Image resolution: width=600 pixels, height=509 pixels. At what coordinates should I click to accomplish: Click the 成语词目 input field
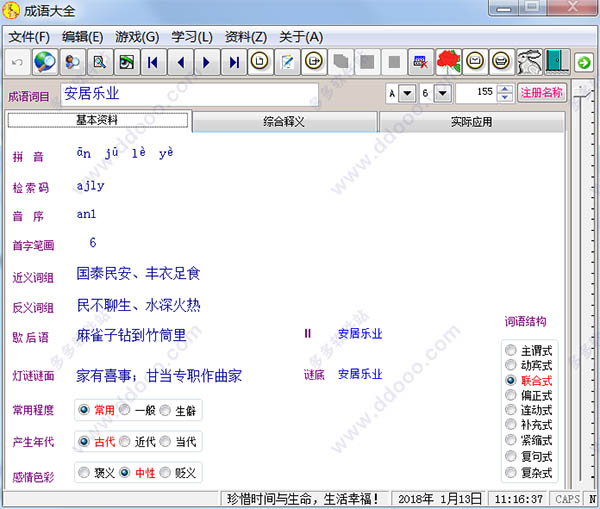(189, 94)
